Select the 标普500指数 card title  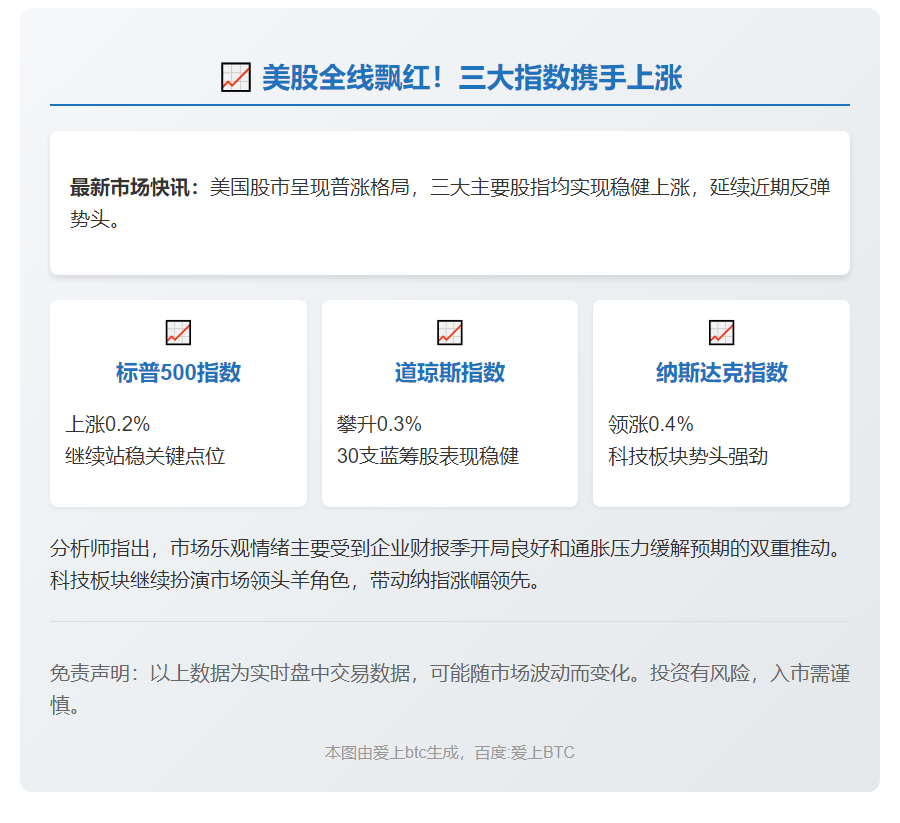[178, 372]
